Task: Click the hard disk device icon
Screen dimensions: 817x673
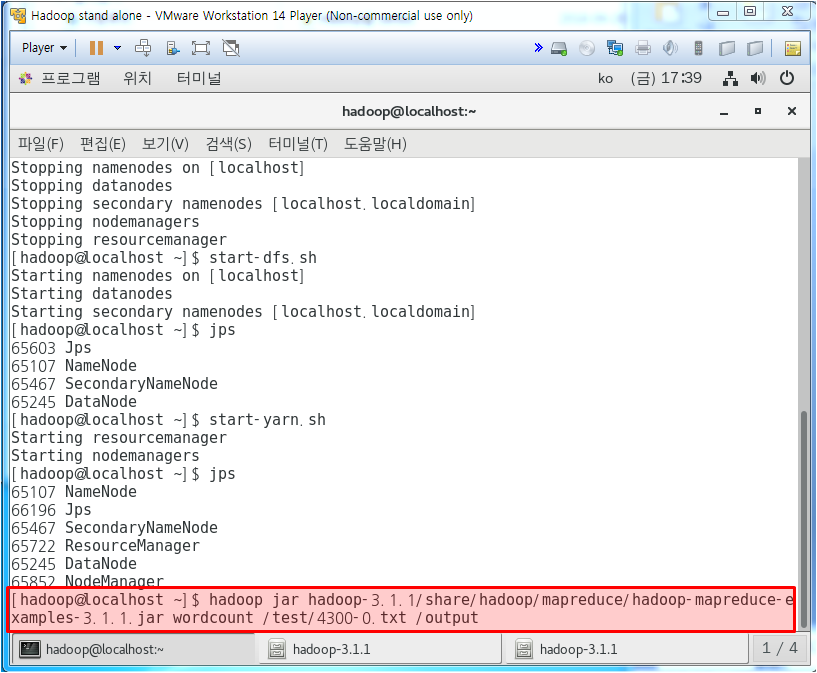Action: (559, 48)
